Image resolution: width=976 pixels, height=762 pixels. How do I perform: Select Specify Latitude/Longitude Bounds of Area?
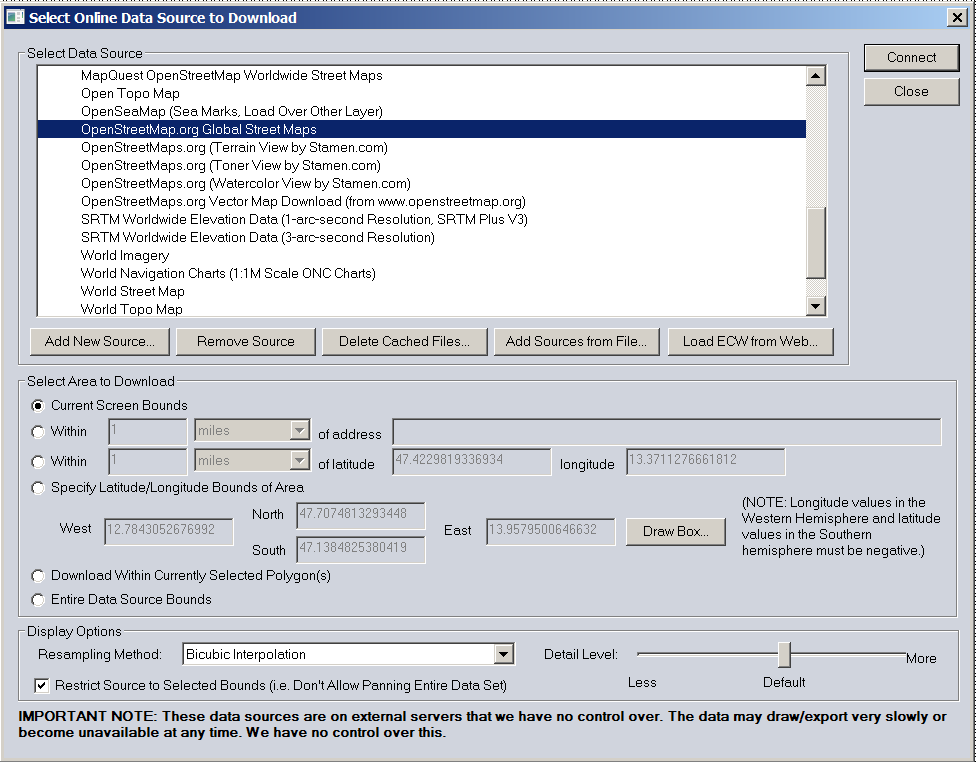click(39, 488)
